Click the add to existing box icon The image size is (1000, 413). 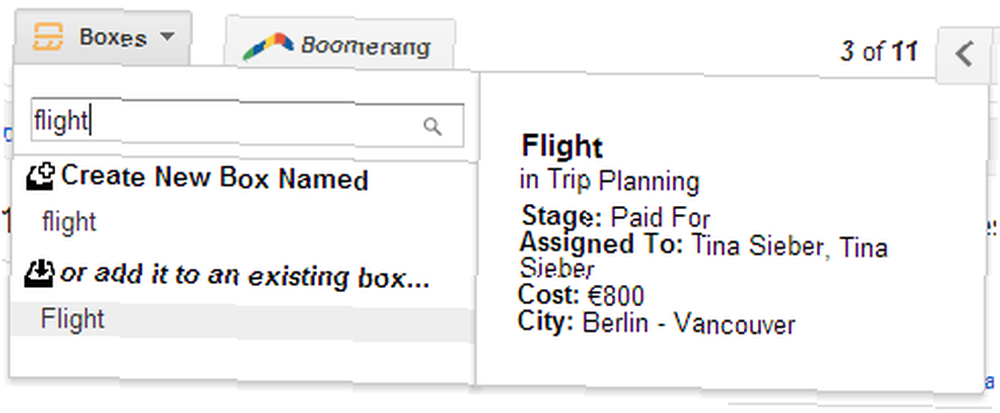click(x=40, y=275)
